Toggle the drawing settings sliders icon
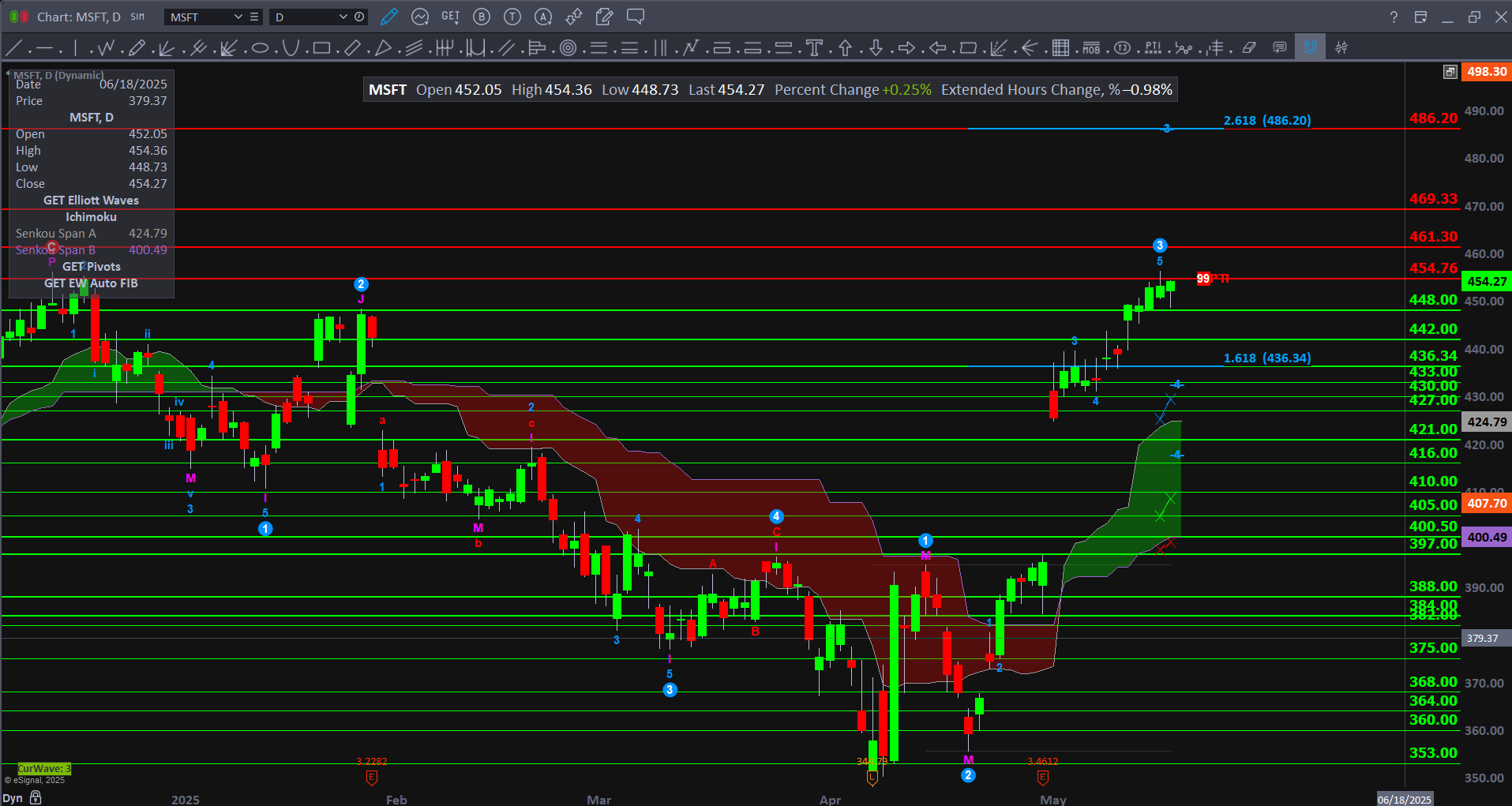This screenshot has height=806, width=1512. coord(1341,48)
